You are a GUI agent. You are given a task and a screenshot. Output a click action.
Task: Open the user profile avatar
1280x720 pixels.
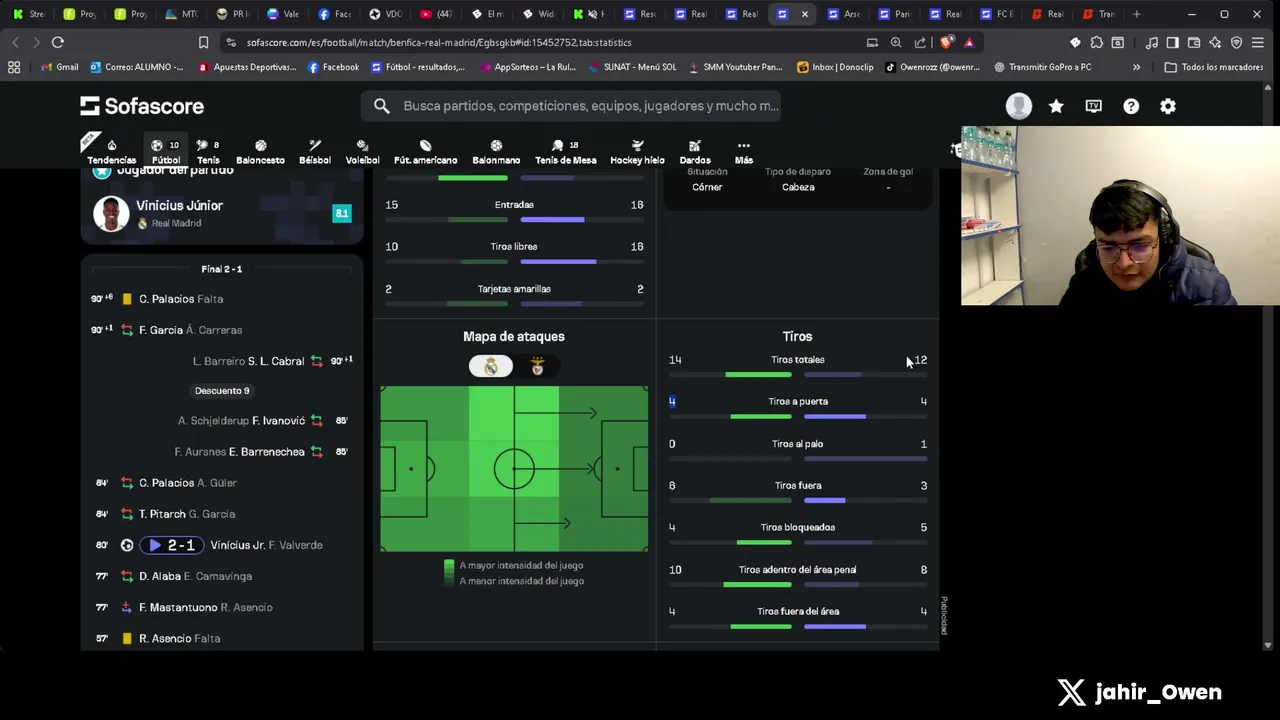(1018, 106)
